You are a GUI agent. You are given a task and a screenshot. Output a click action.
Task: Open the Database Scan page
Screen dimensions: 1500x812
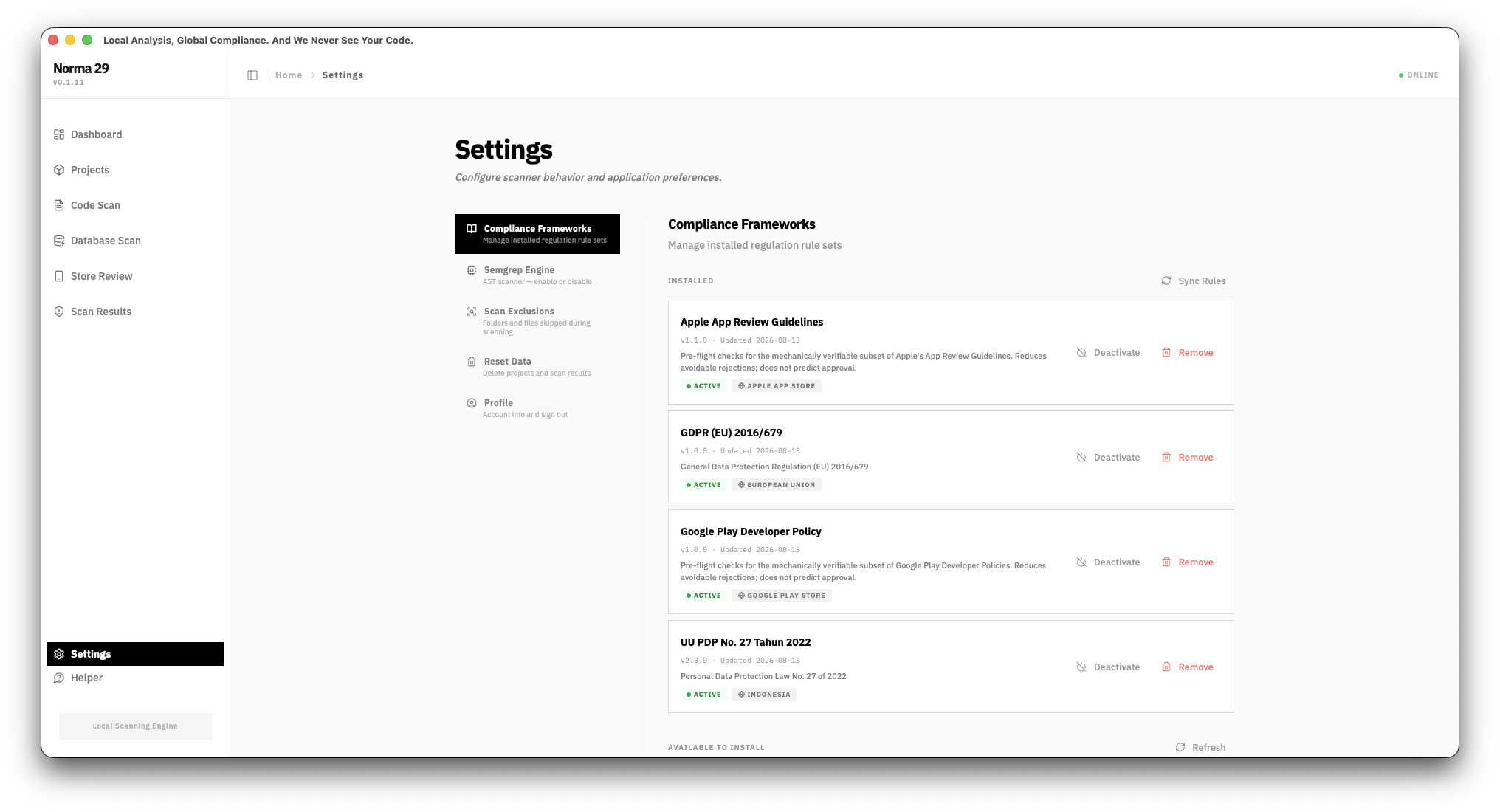(x=135, y=241)
